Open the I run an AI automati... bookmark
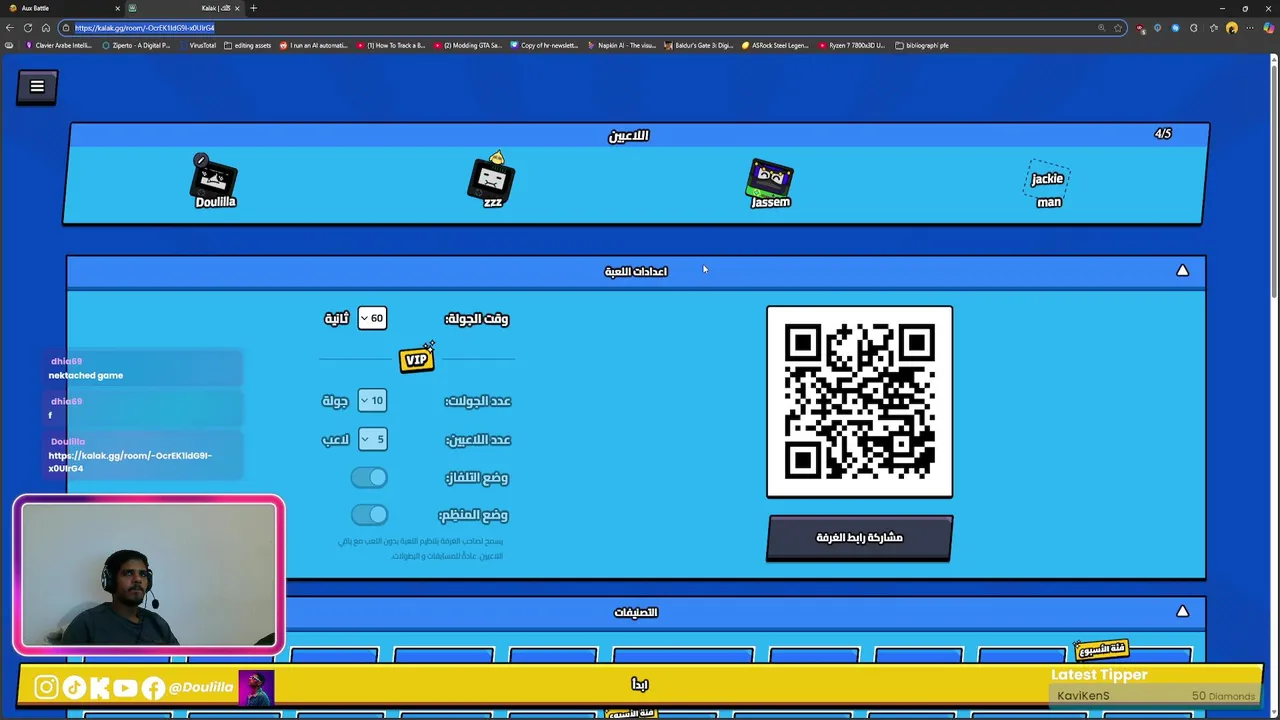Image resolution: width=1280 pixels, height=720 pixels. click(x=314, y=45)
